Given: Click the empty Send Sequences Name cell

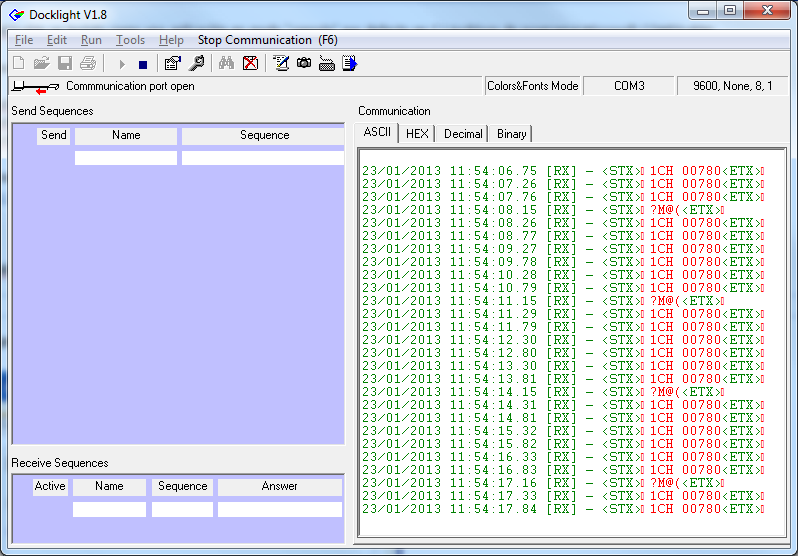Looking at the screenshot, I should pos(126,158).
